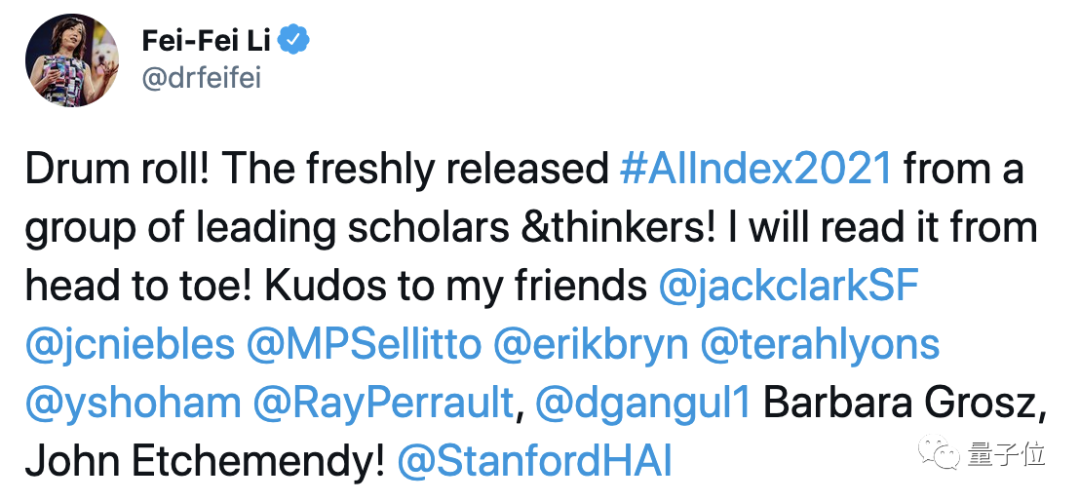1080x501 pixels.
Task: Go to the @yshoham mention
Action: click(131, 403)
